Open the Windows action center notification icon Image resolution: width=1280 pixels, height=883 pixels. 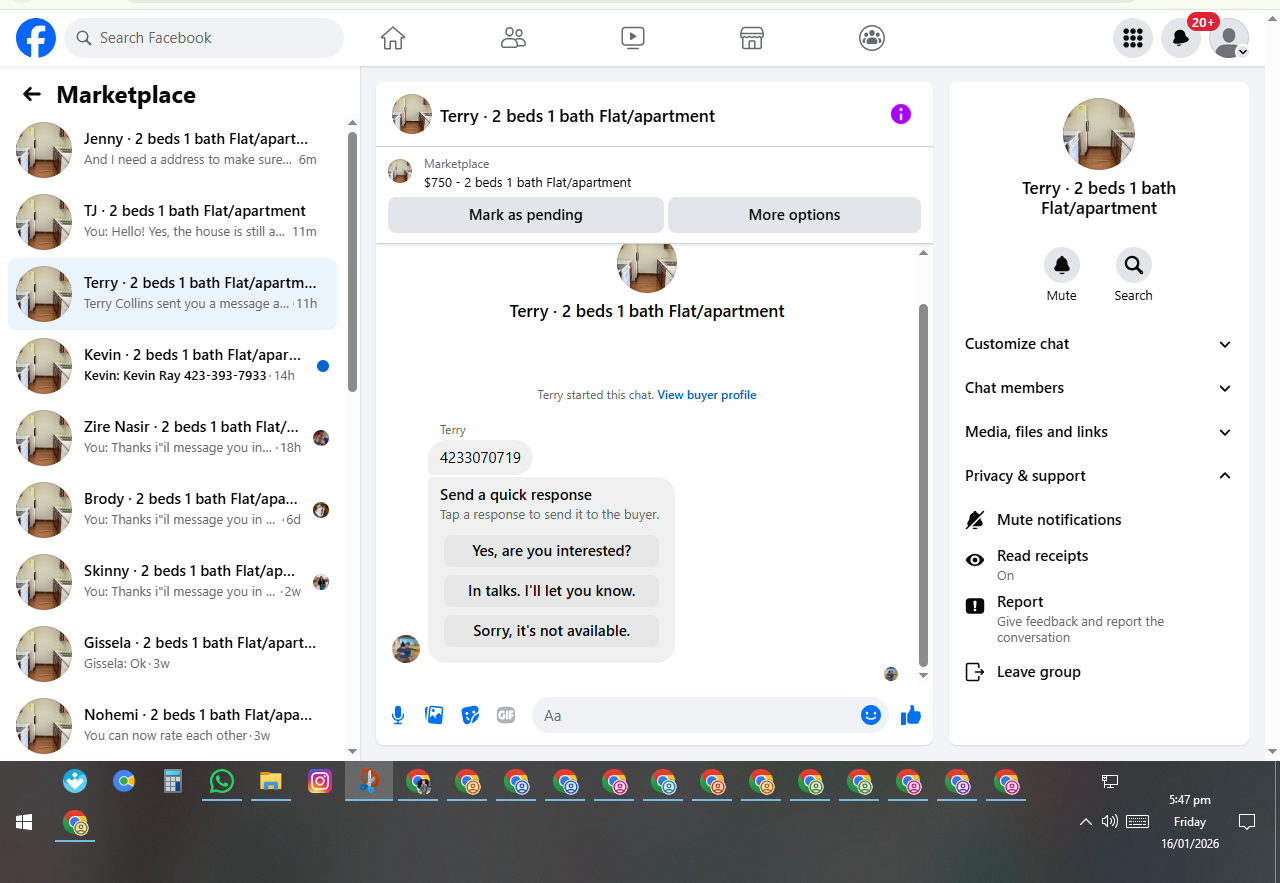[x=1247, y=822]
